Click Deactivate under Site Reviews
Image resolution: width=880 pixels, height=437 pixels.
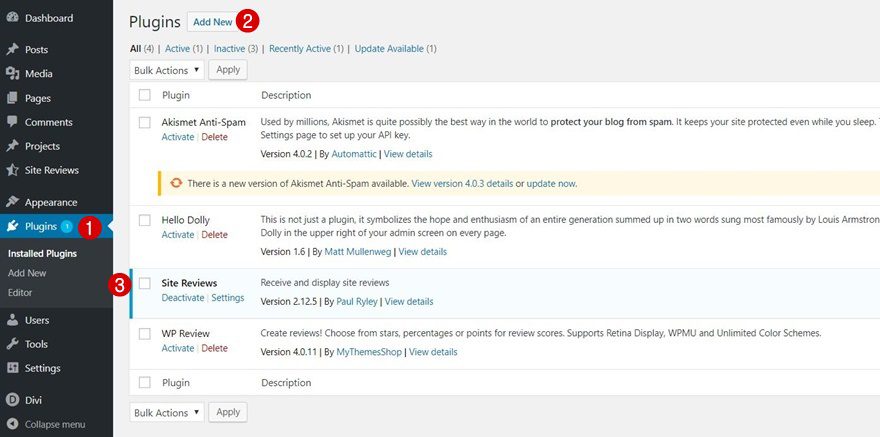(183, 298)
